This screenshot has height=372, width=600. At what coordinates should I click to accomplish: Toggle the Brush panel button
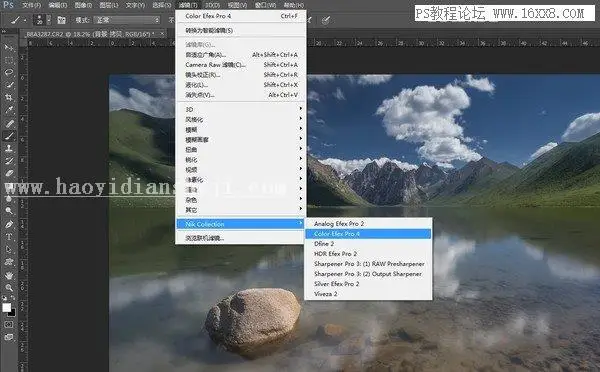point(61,20)
